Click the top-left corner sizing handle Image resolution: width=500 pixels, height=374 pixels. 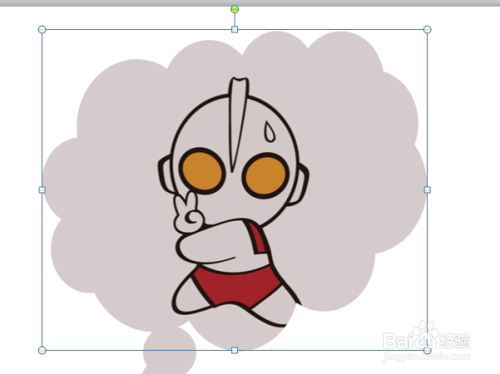[42, 30]
